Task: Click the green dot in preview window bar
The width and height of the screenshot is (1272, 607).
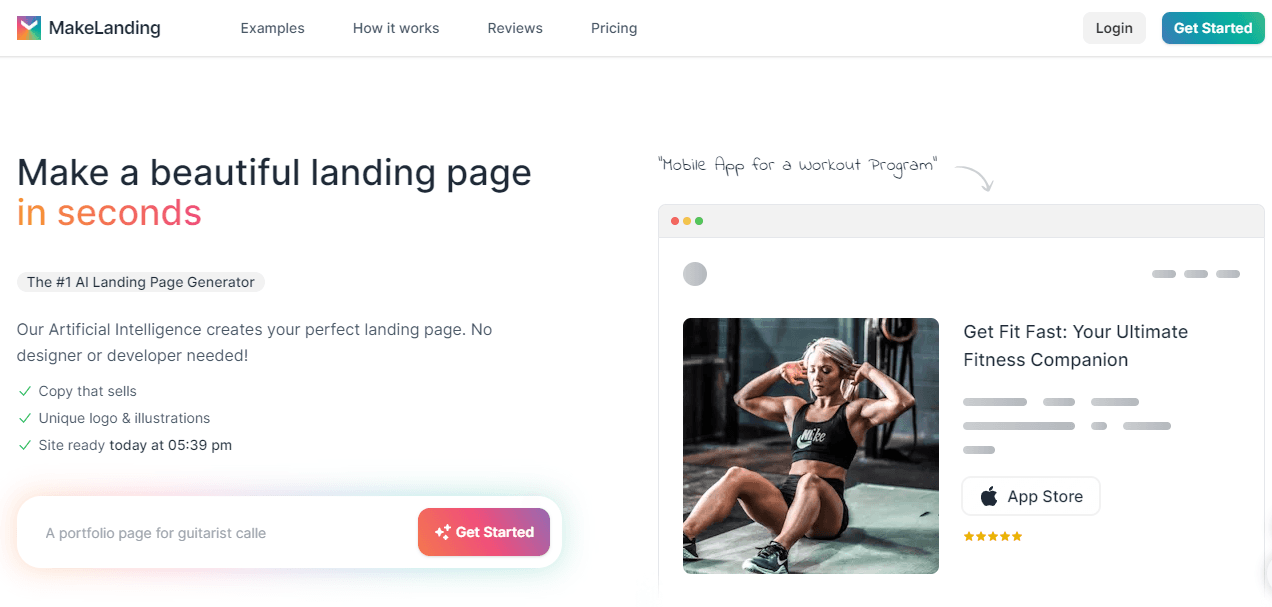Action: (699, 221)
